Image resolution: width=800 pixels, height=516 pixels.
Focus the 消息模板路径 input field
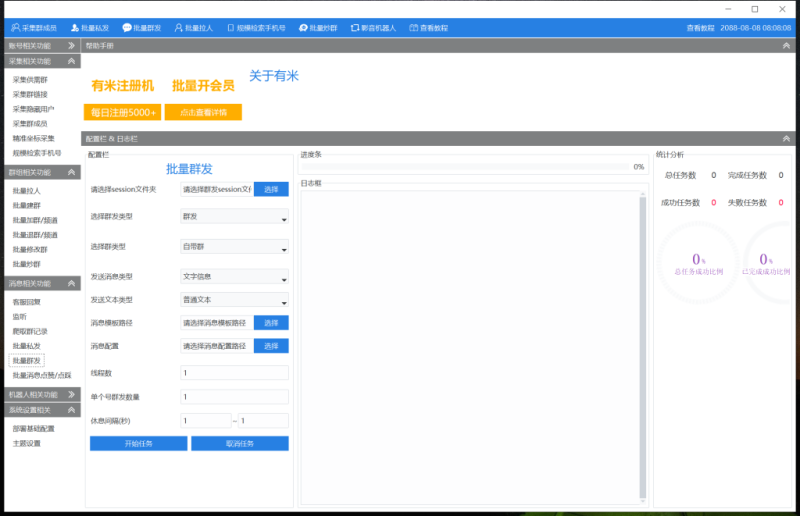[217, 323]
